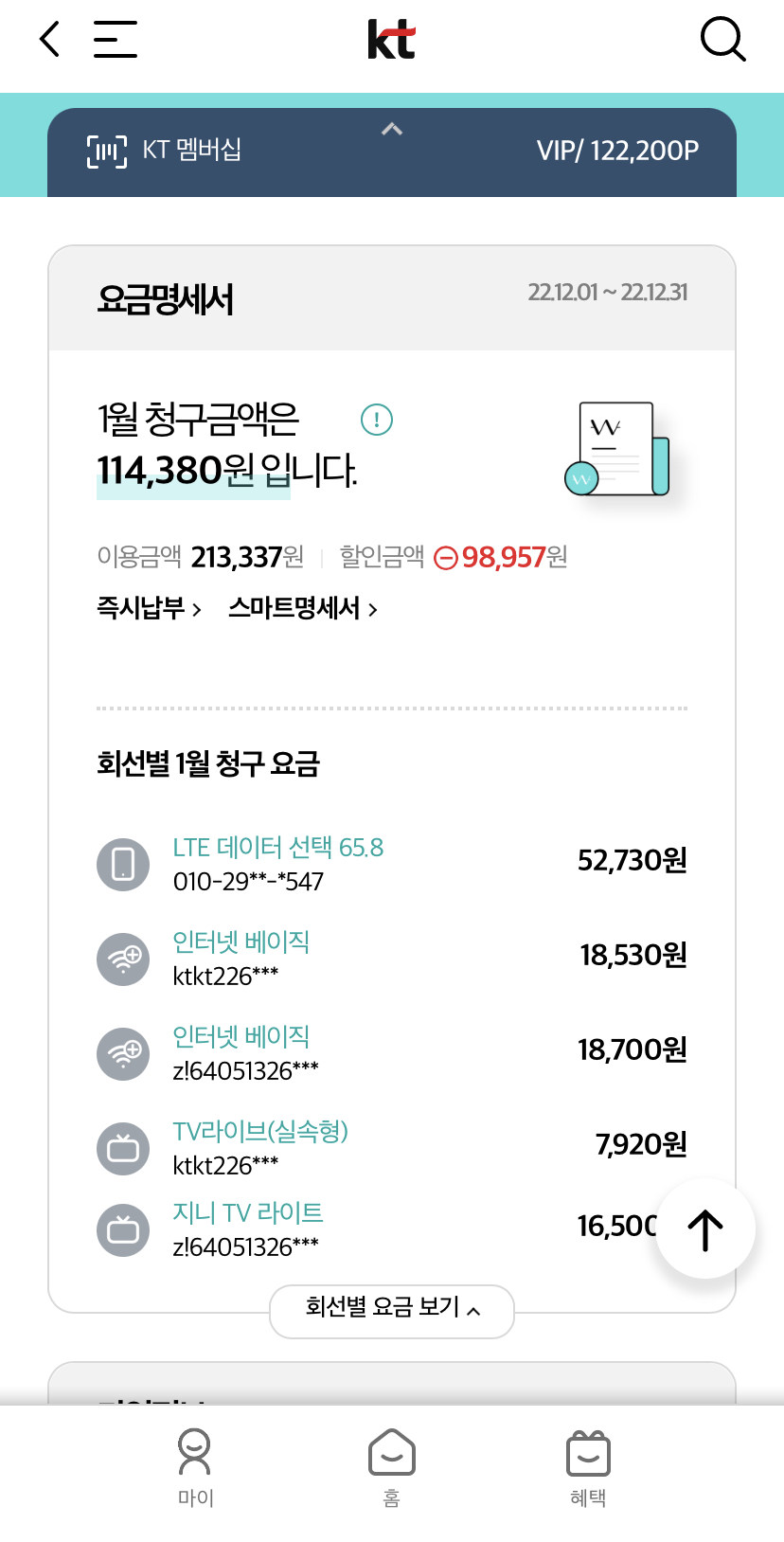Tap the TV icon for 지니 TV 라이트
Viewport: 784px width, 1542px height.
tap(123, 1229)
